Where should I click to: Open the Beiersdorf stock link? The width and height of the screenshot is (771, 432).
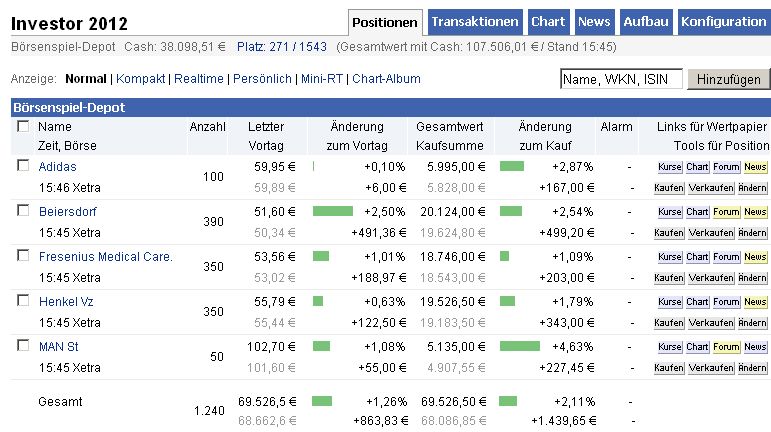click(67, 212)
